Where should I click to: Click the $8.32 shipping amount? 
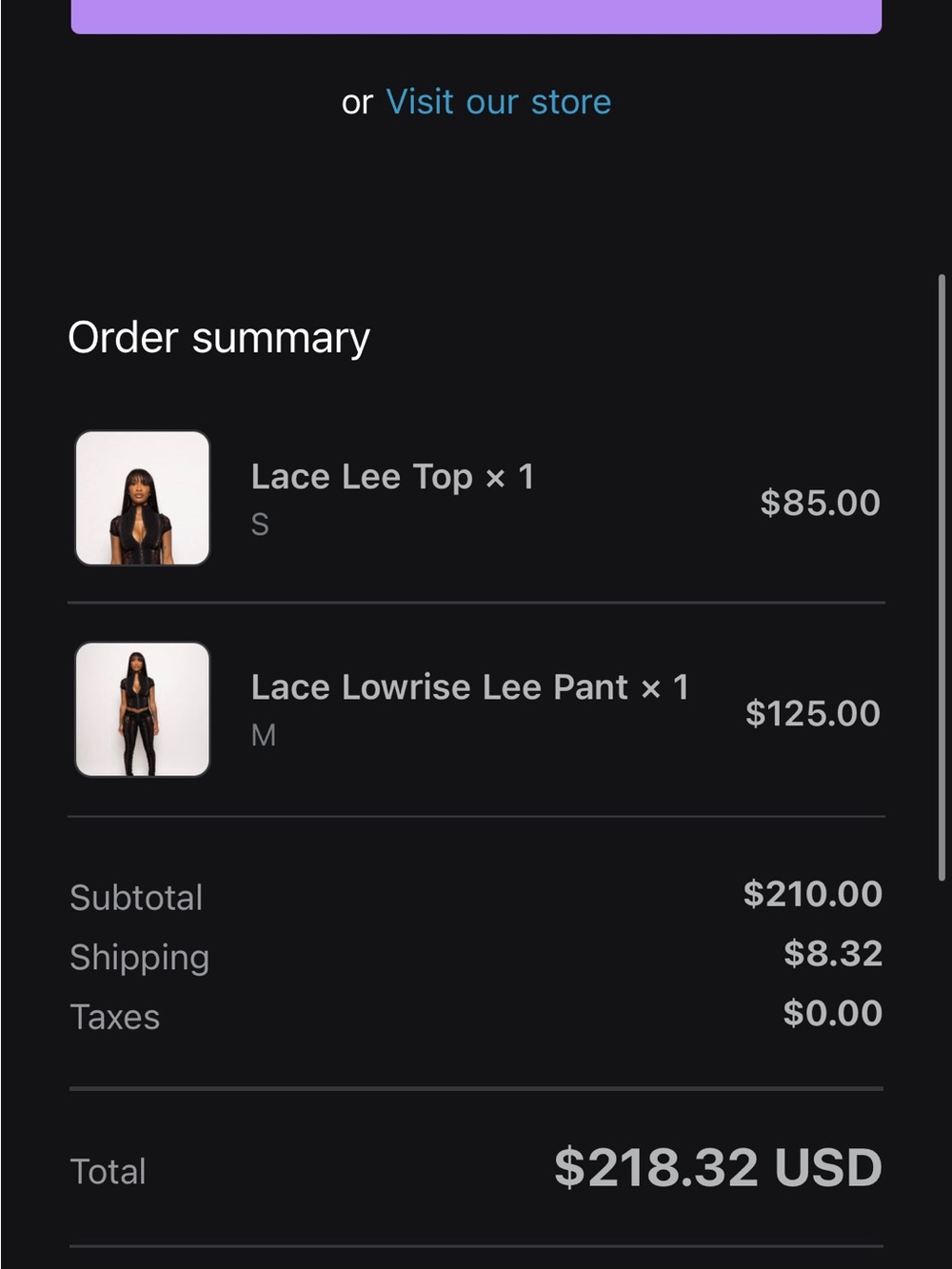pos(833,954)
